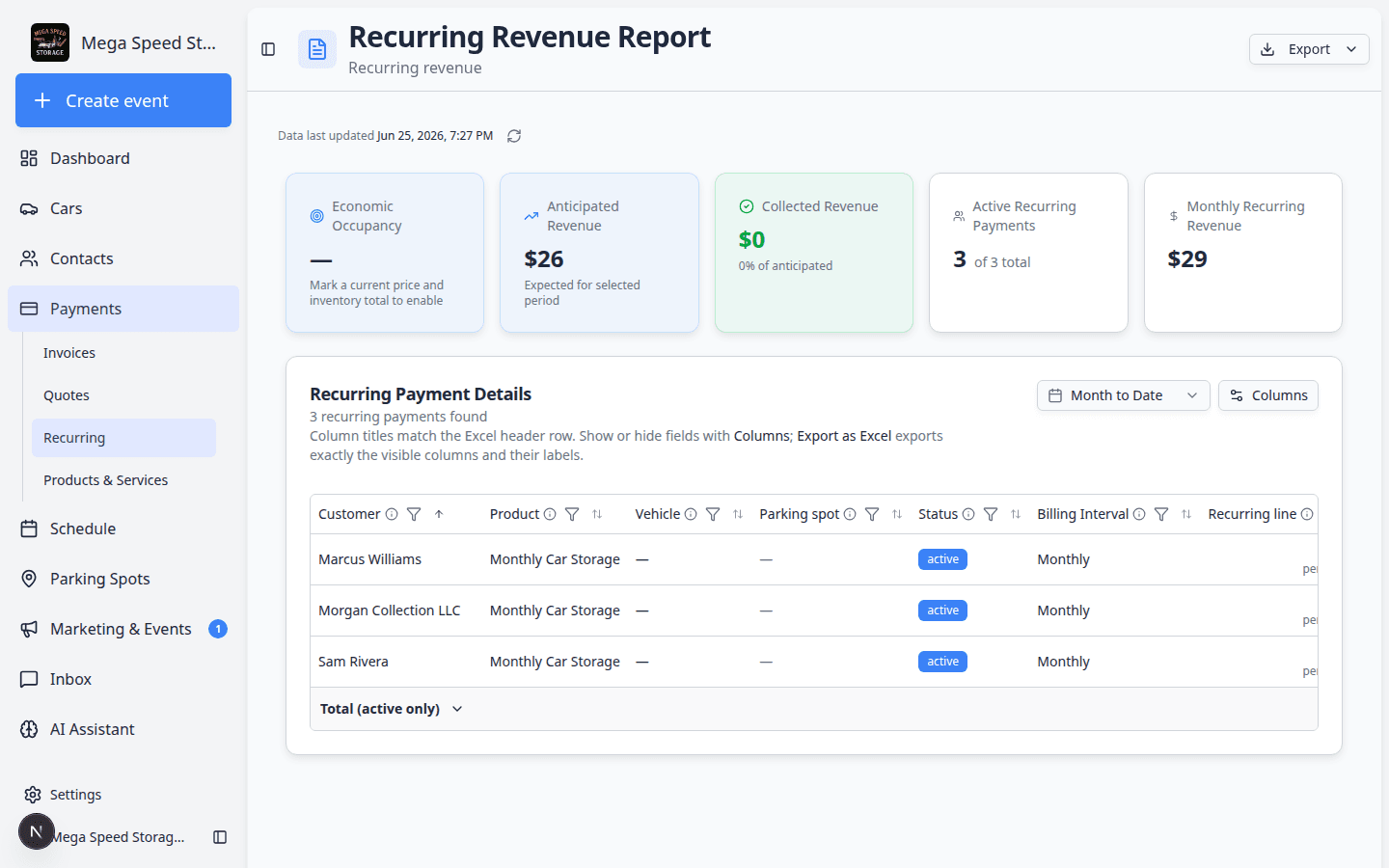Go to Cars in sidebar

point(123,208)
